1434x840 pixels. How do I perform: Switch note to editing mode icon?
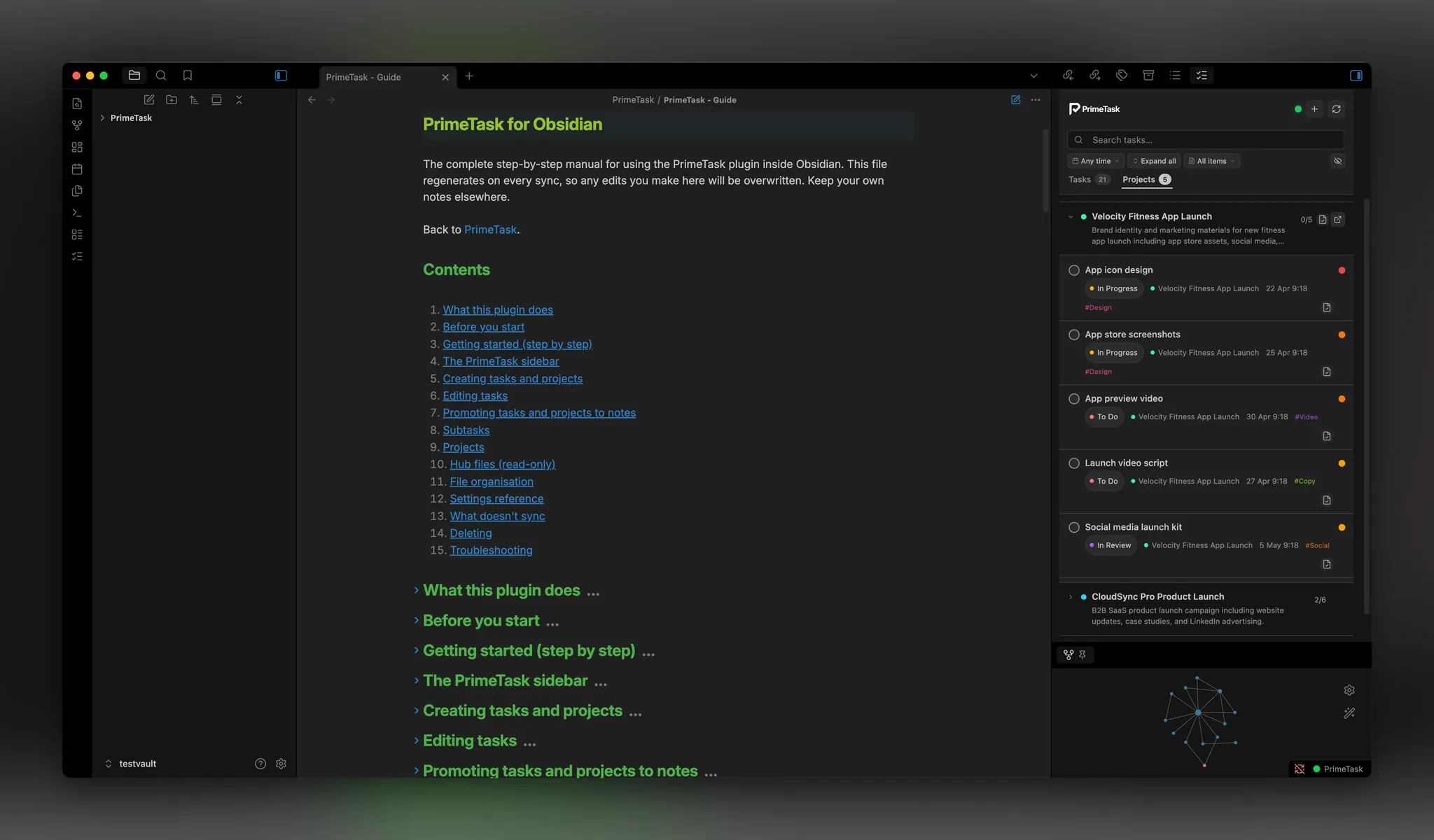[x=1015, y=100]
